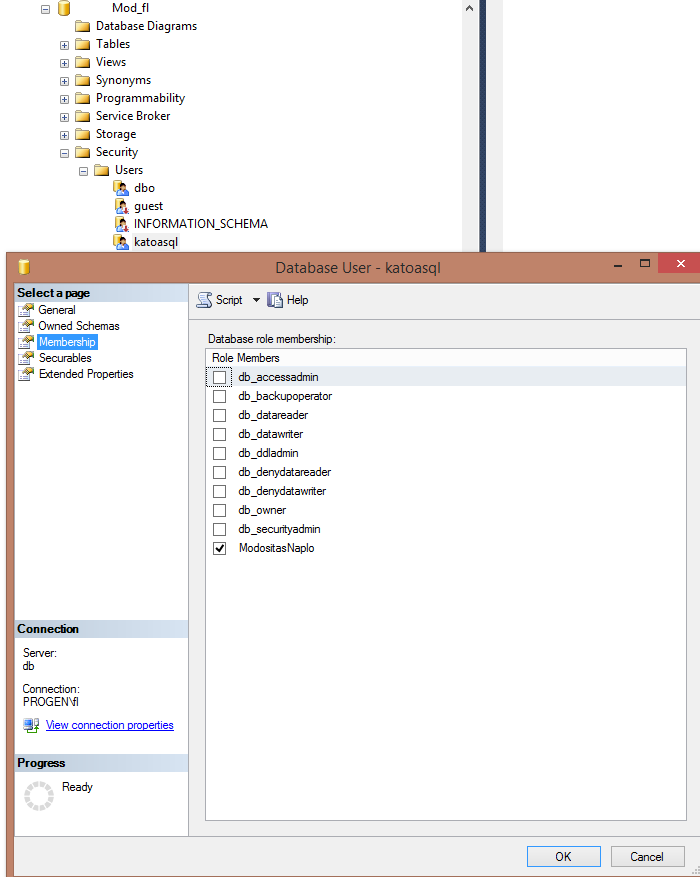Expand the Programmability node
The image size is (700, 877).
click(64, 99)
